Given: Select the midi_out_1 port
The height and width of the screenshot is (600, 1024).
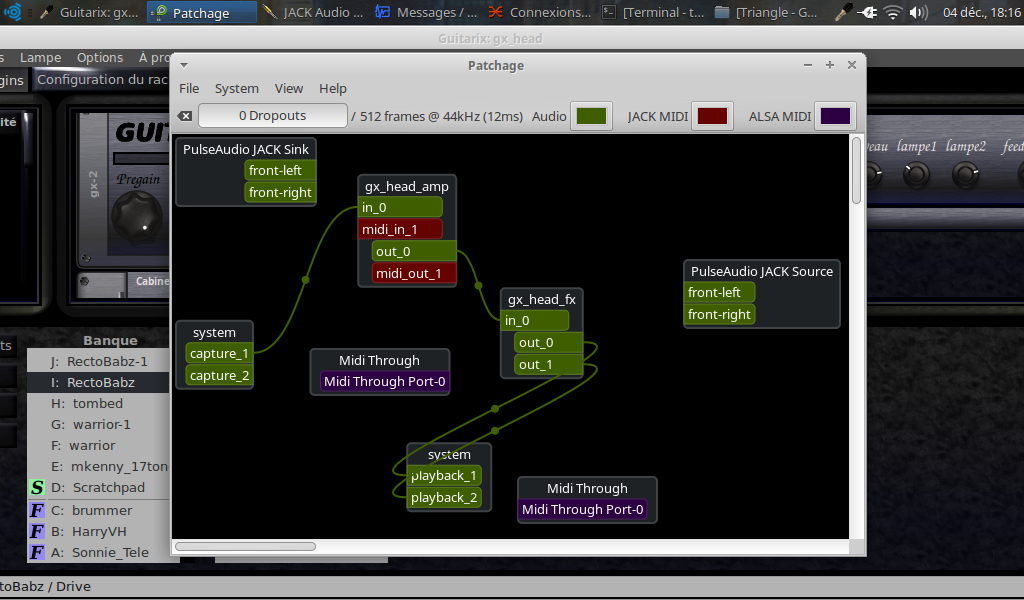Looking at the screenshot, I should [414, 274].
